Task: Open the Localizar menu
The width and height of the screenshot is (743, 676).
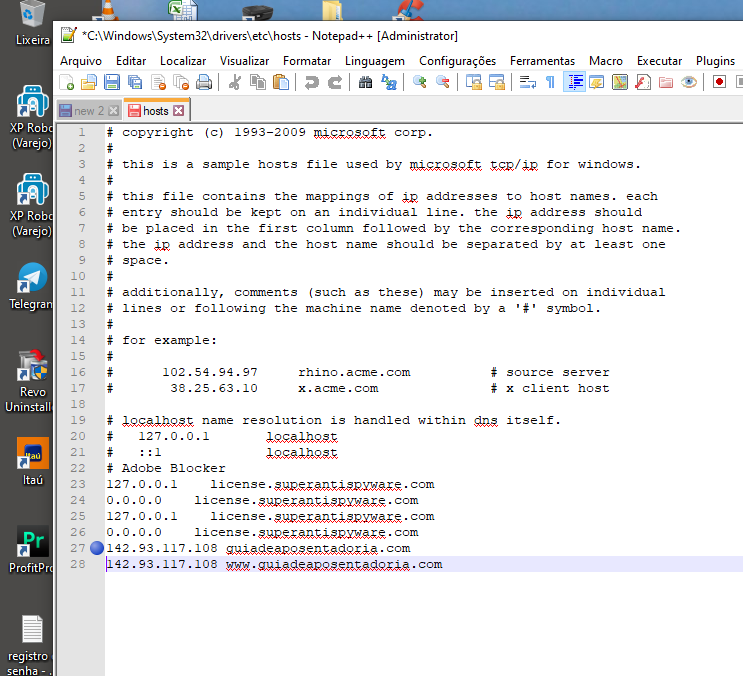Action: pyautogui.click(x=183, y=61)
